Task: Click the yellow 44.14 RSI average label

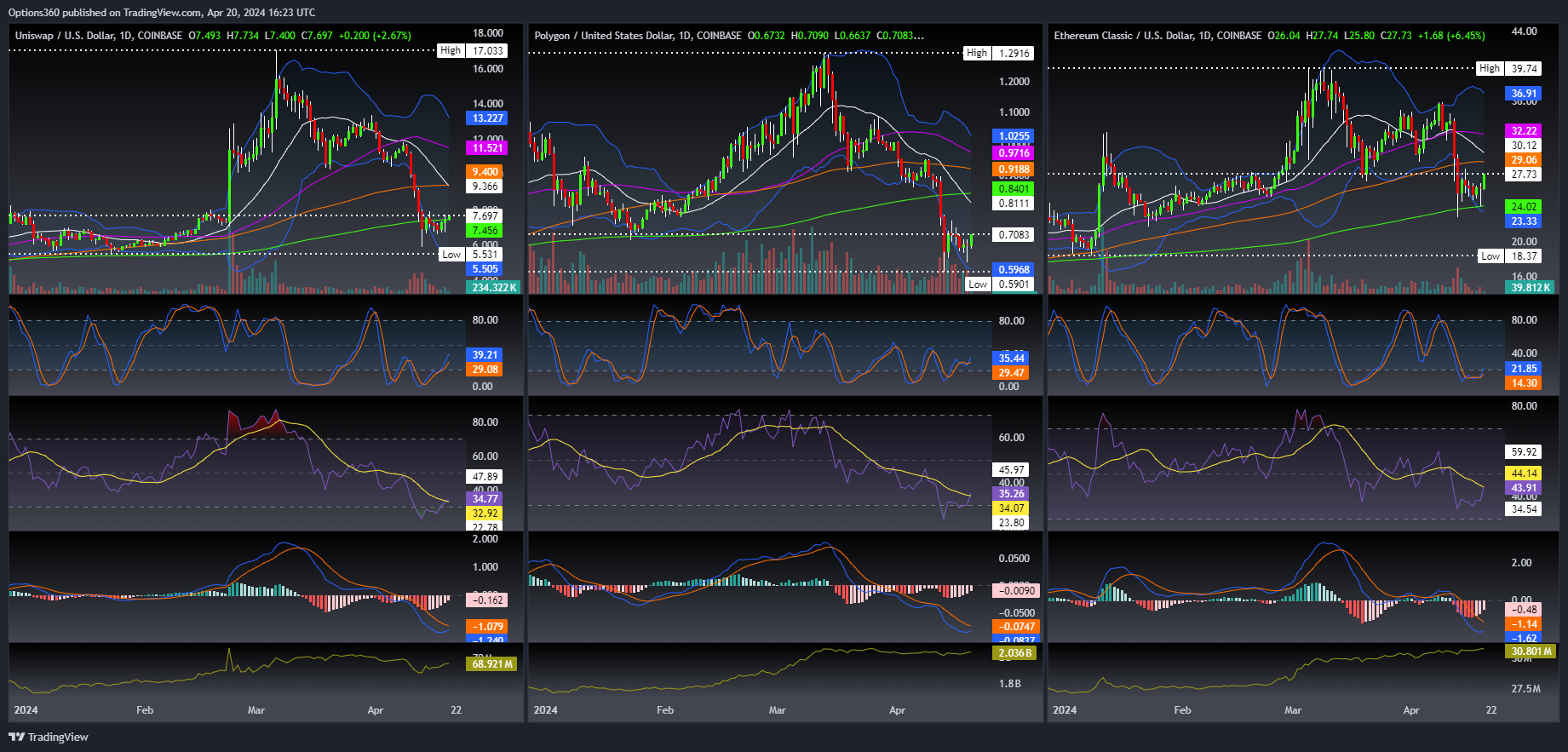Action: (1524, 474)
